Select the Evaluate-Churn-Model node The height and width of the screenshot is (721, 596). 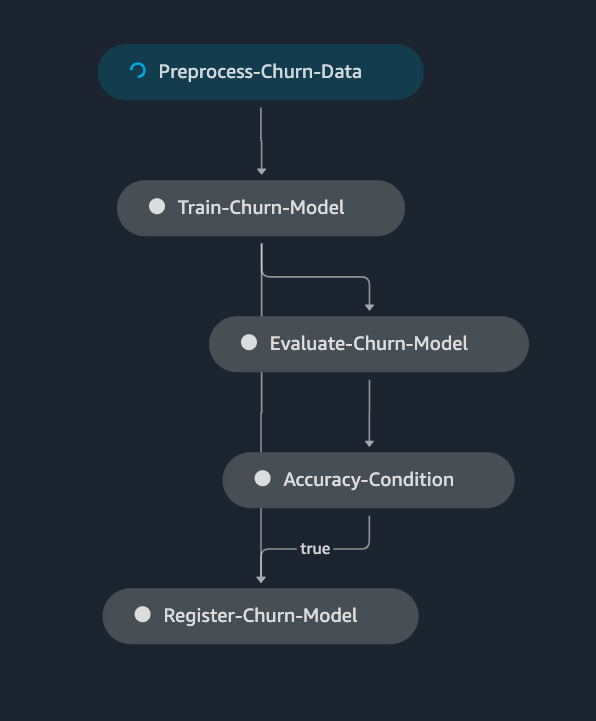369,344
